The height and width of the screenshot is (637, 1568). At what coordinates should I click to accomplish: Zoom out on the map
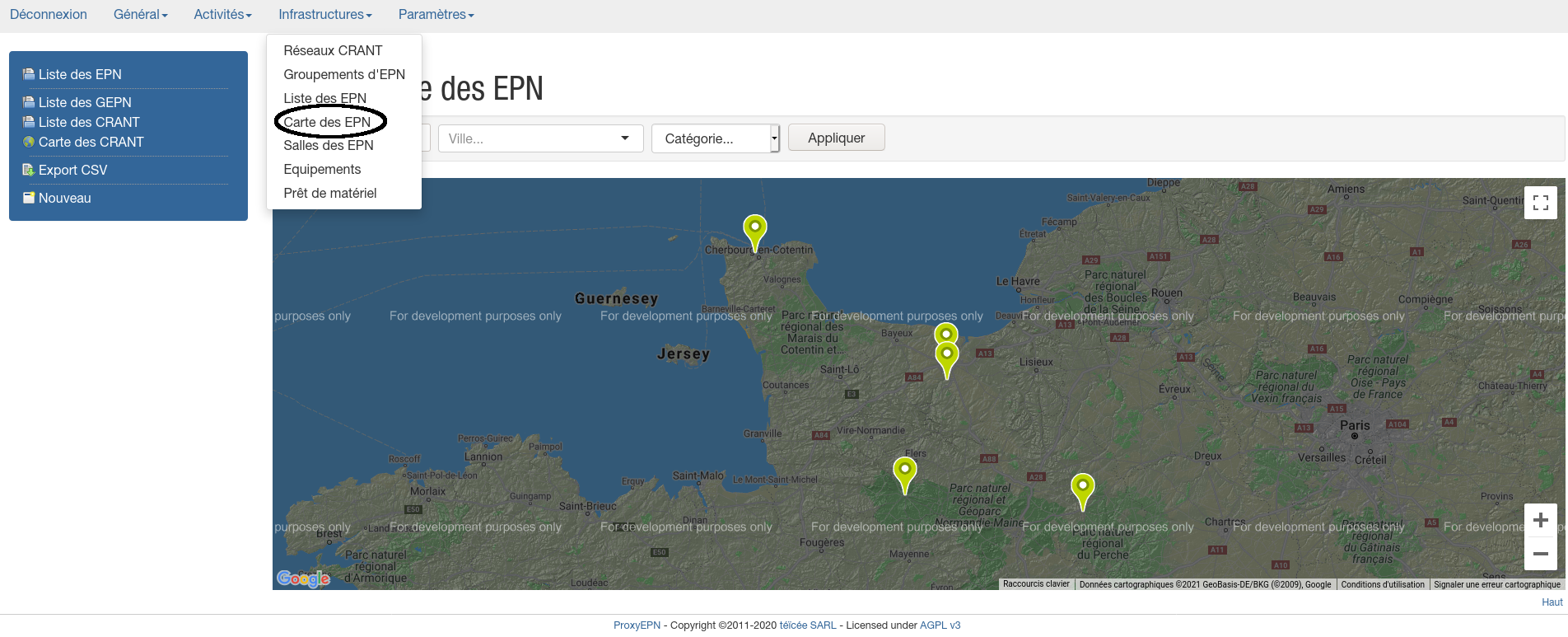(1540, 554)
